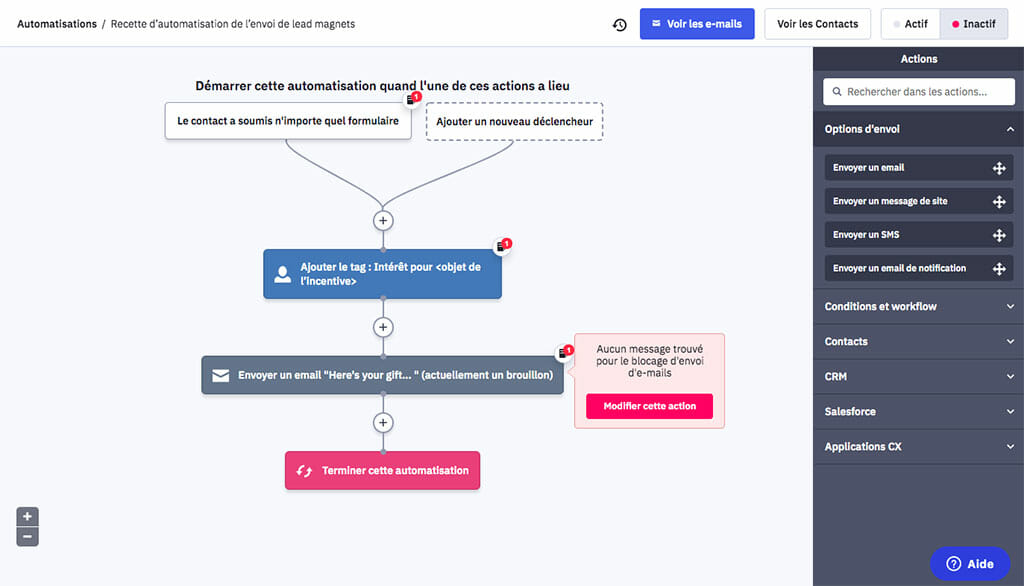Open the Aide help widget

click(x=969, y=564)
